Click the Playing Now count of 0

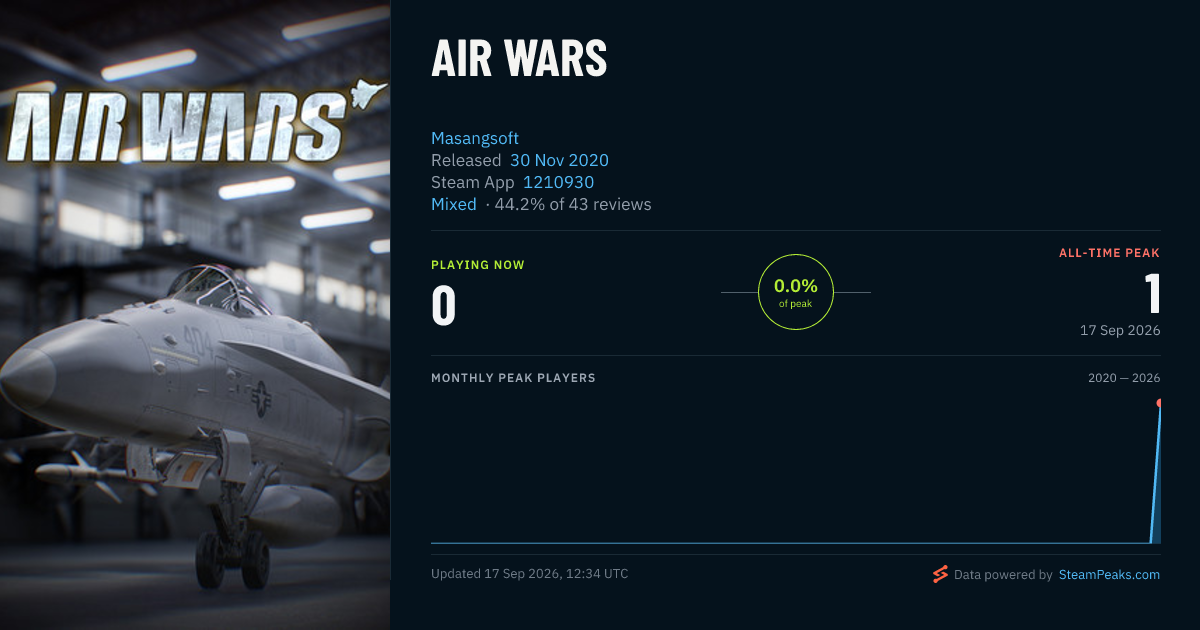(x=444, y=307)
